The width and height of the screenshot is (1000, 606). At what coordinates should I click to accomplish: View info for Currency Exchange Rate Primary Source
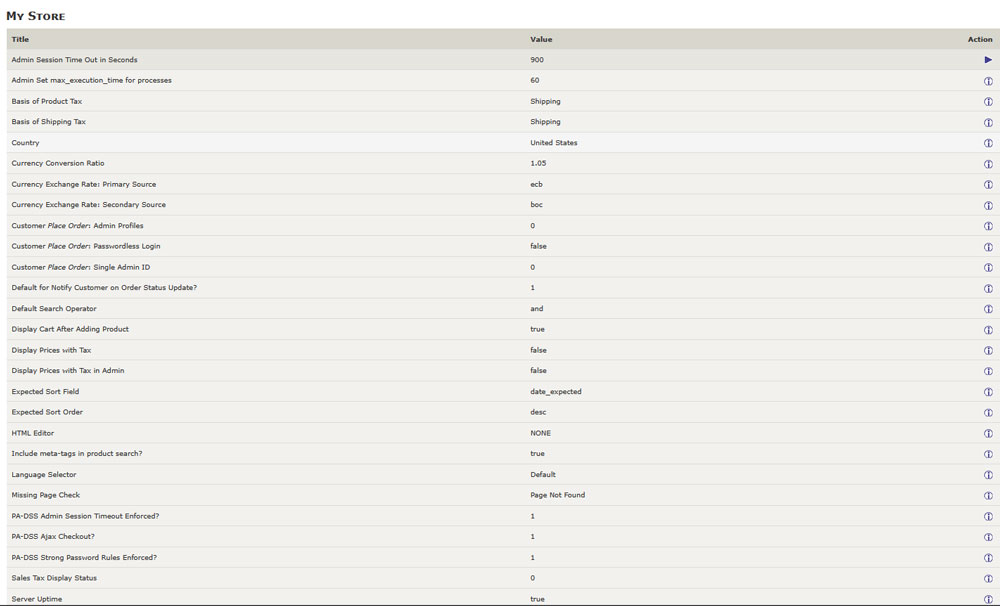987,184
